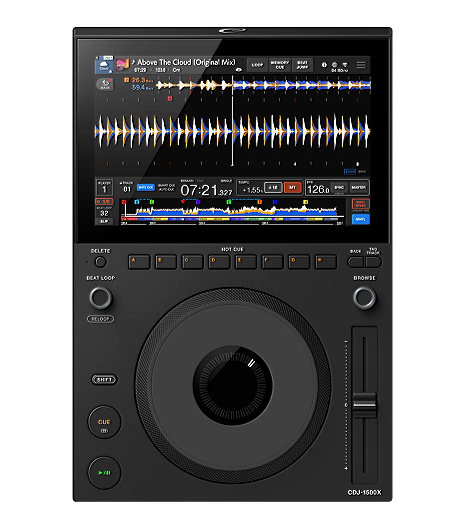Jump to the yellow hot cue marker on overview

click(x=306, y=202)
